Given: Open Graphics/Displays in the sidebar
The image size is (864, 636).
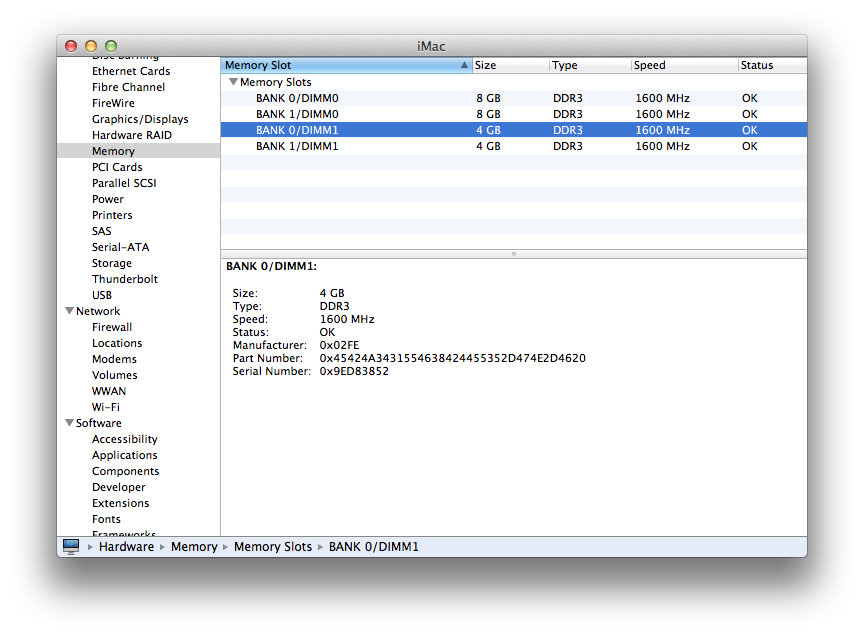Looking at the screenshot, I should pos(140,119).
